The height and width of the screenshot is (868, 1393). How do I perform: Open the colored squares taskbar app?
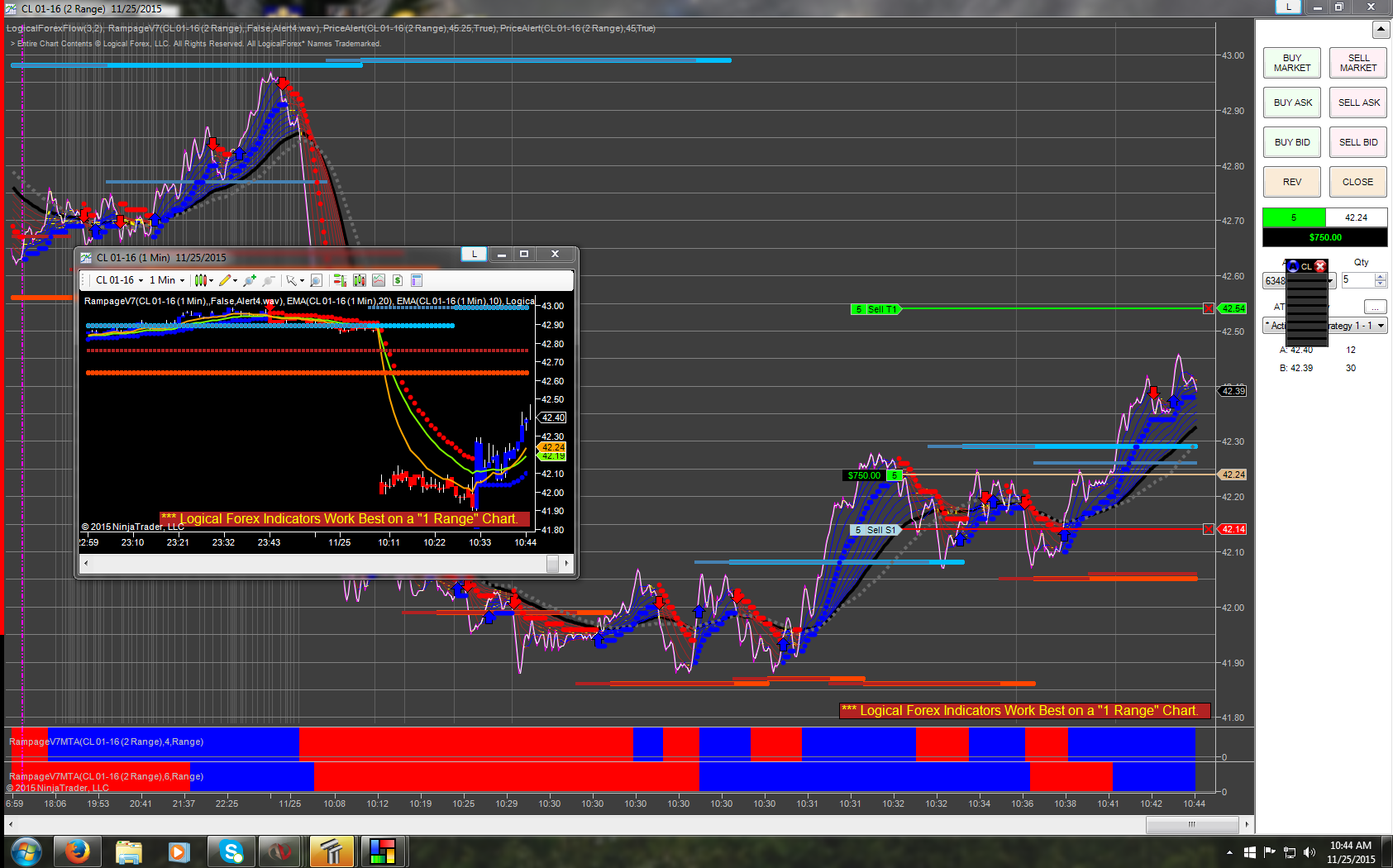383,851
